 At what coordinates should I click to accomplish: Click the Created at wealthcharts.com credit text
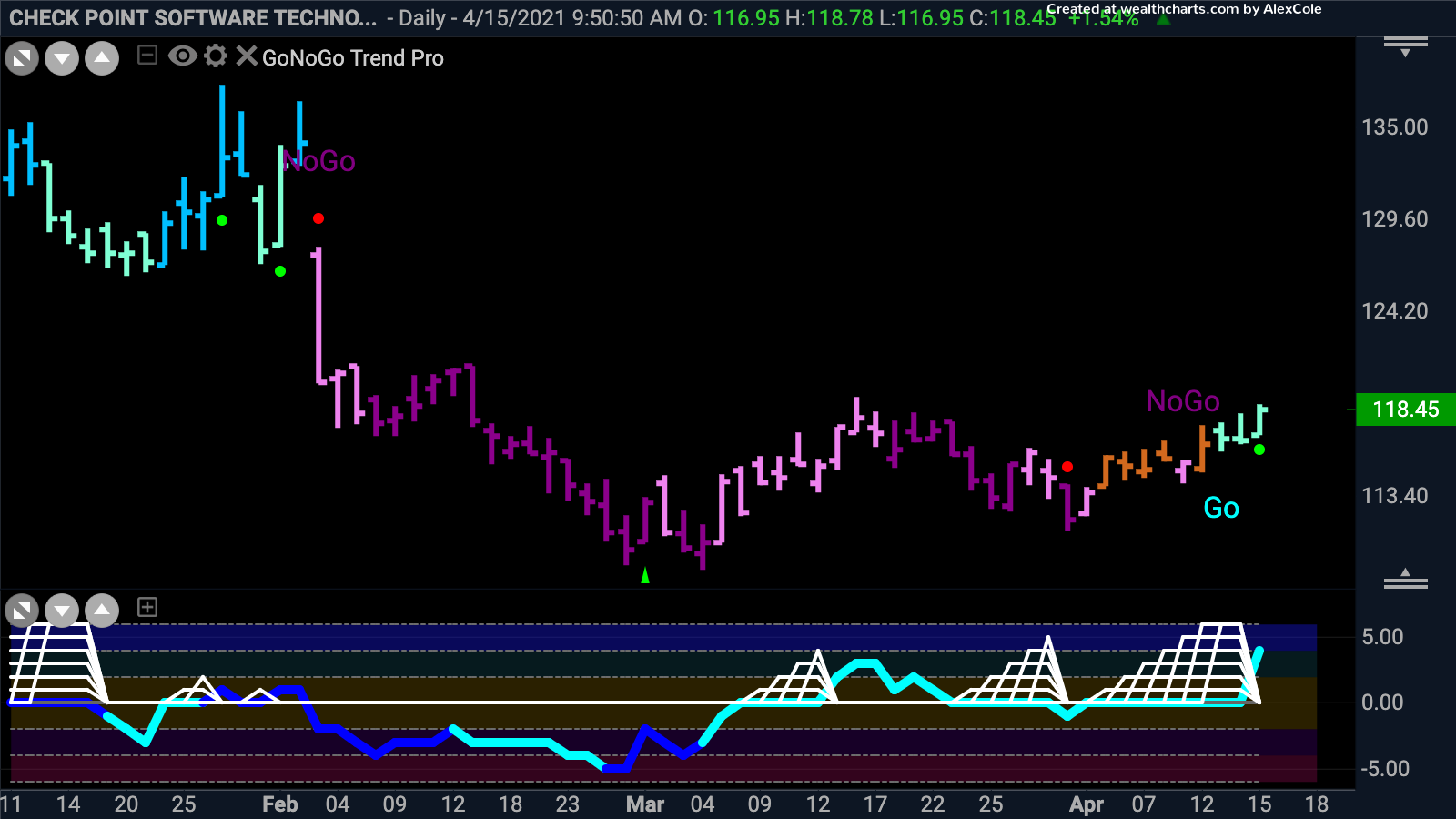(x=1184, y=9)
